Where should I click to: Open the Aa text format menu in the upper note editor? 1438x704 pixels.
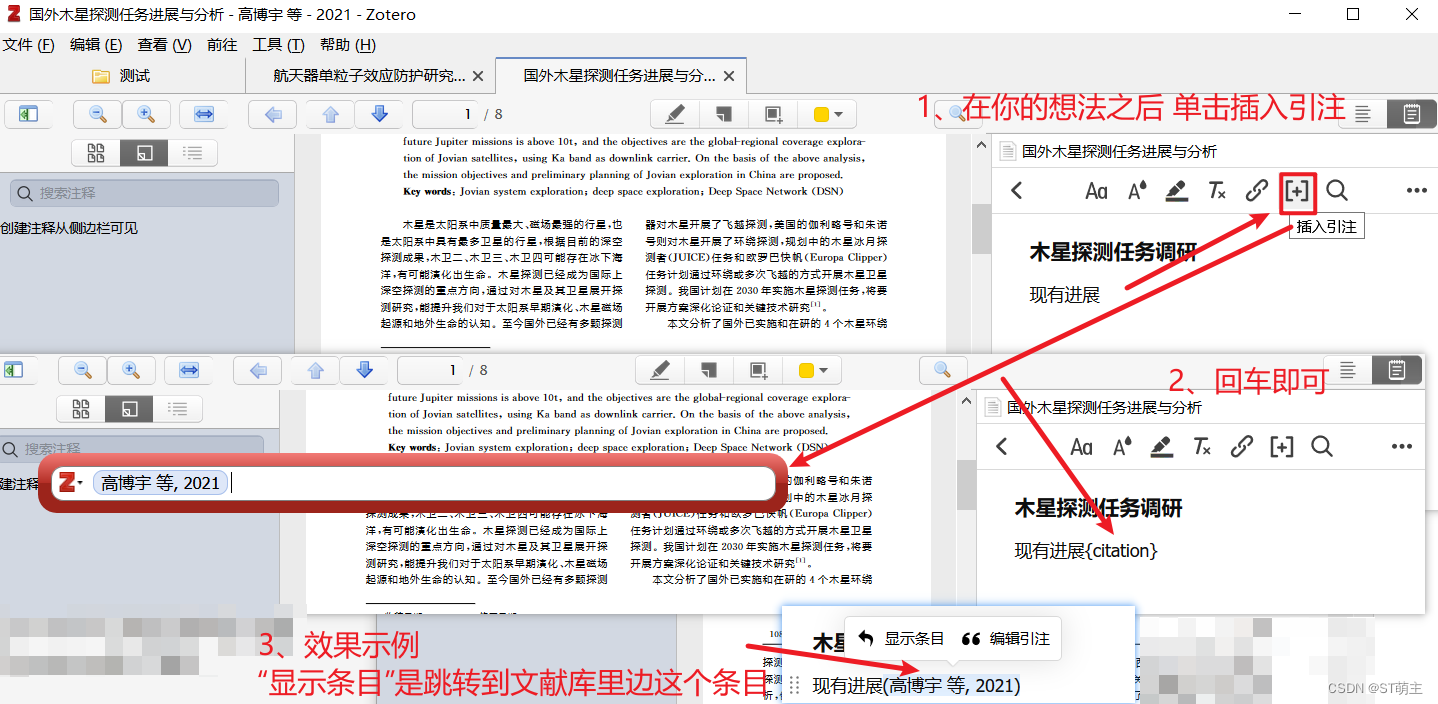coord(1096,191)
